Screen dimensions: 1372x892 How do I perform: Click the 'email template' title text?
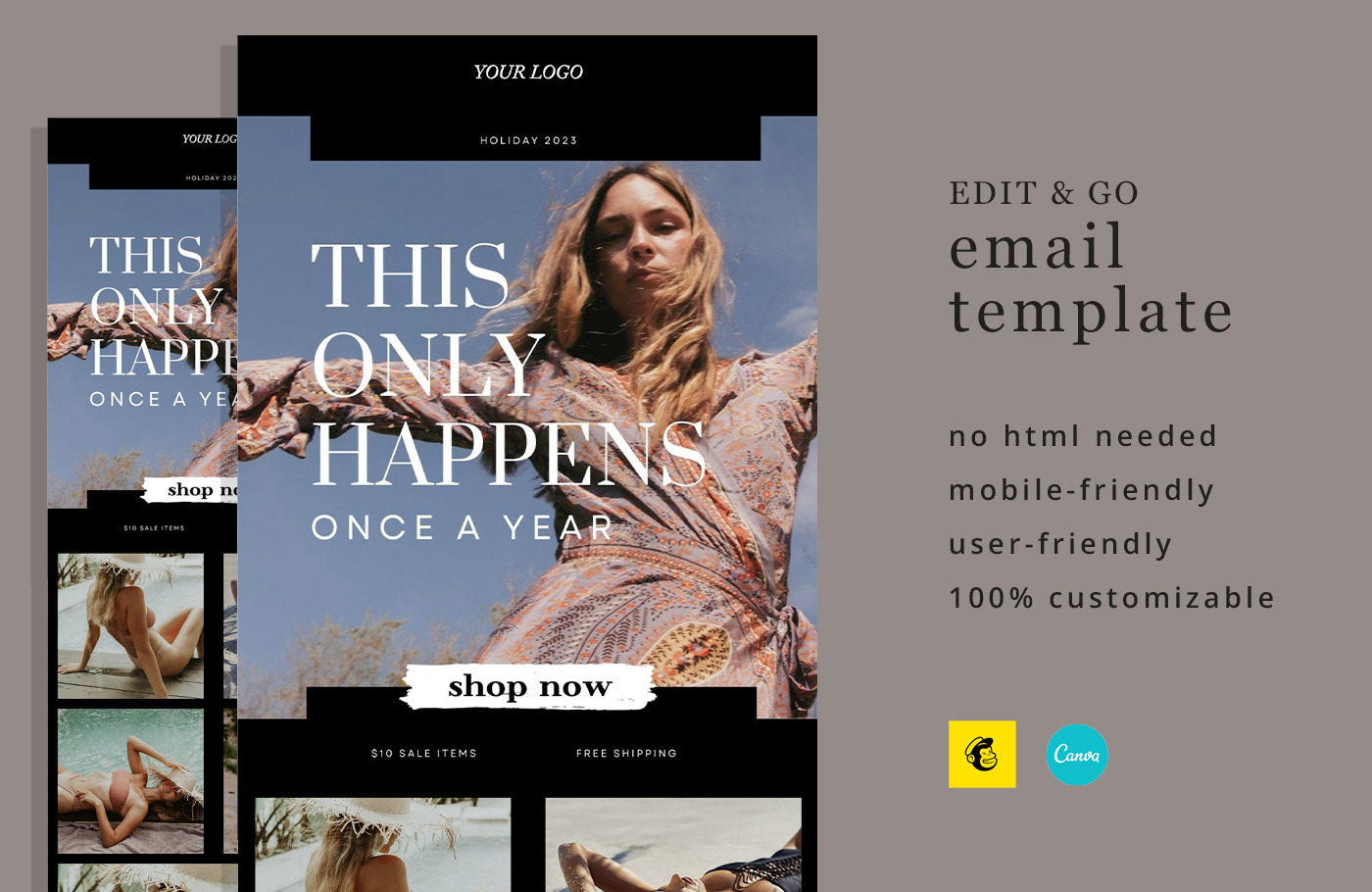point(1091,278)
